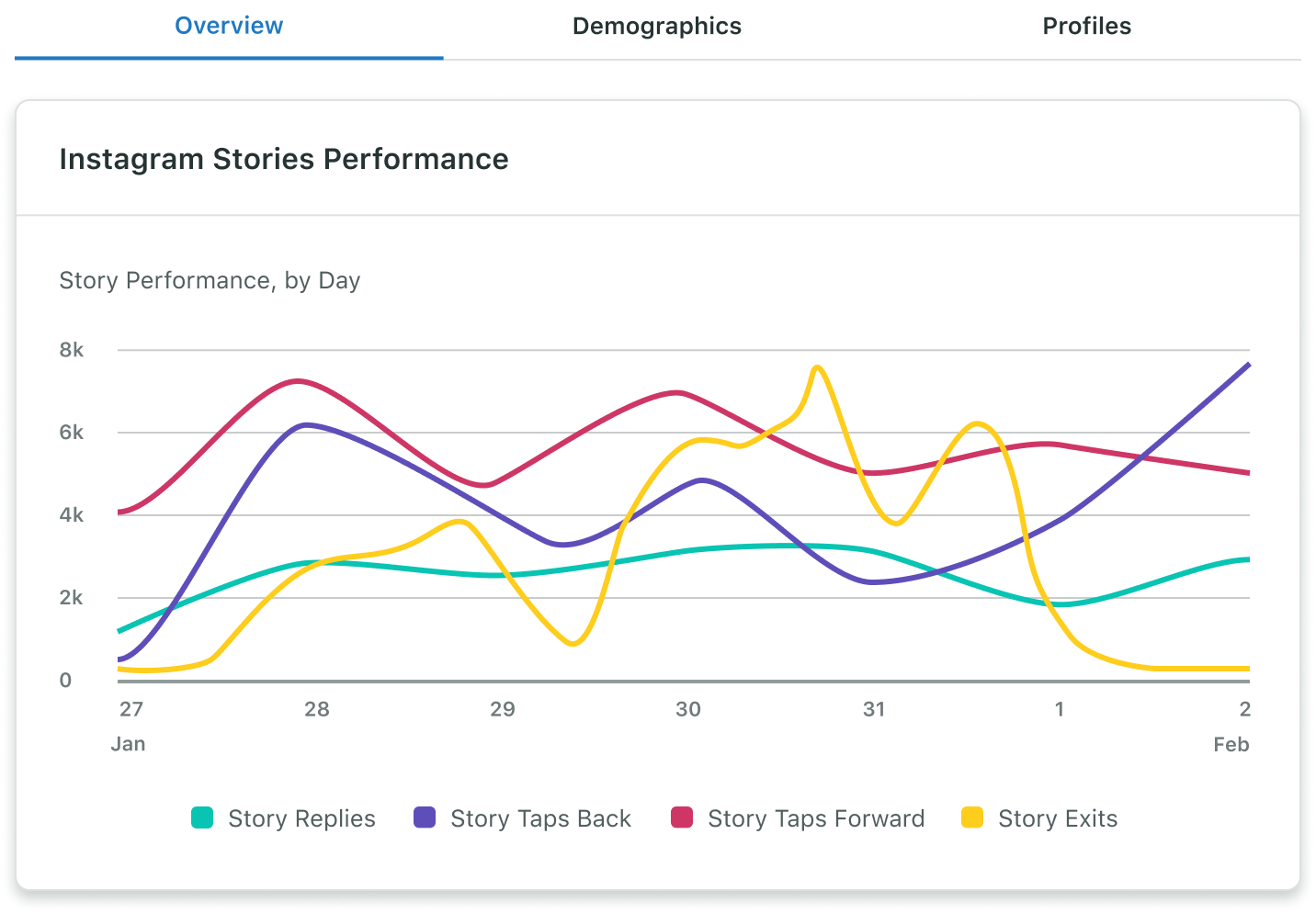Click the purple Story Taps Back swatch
The image size is (1316, 913).
(424, 817)
